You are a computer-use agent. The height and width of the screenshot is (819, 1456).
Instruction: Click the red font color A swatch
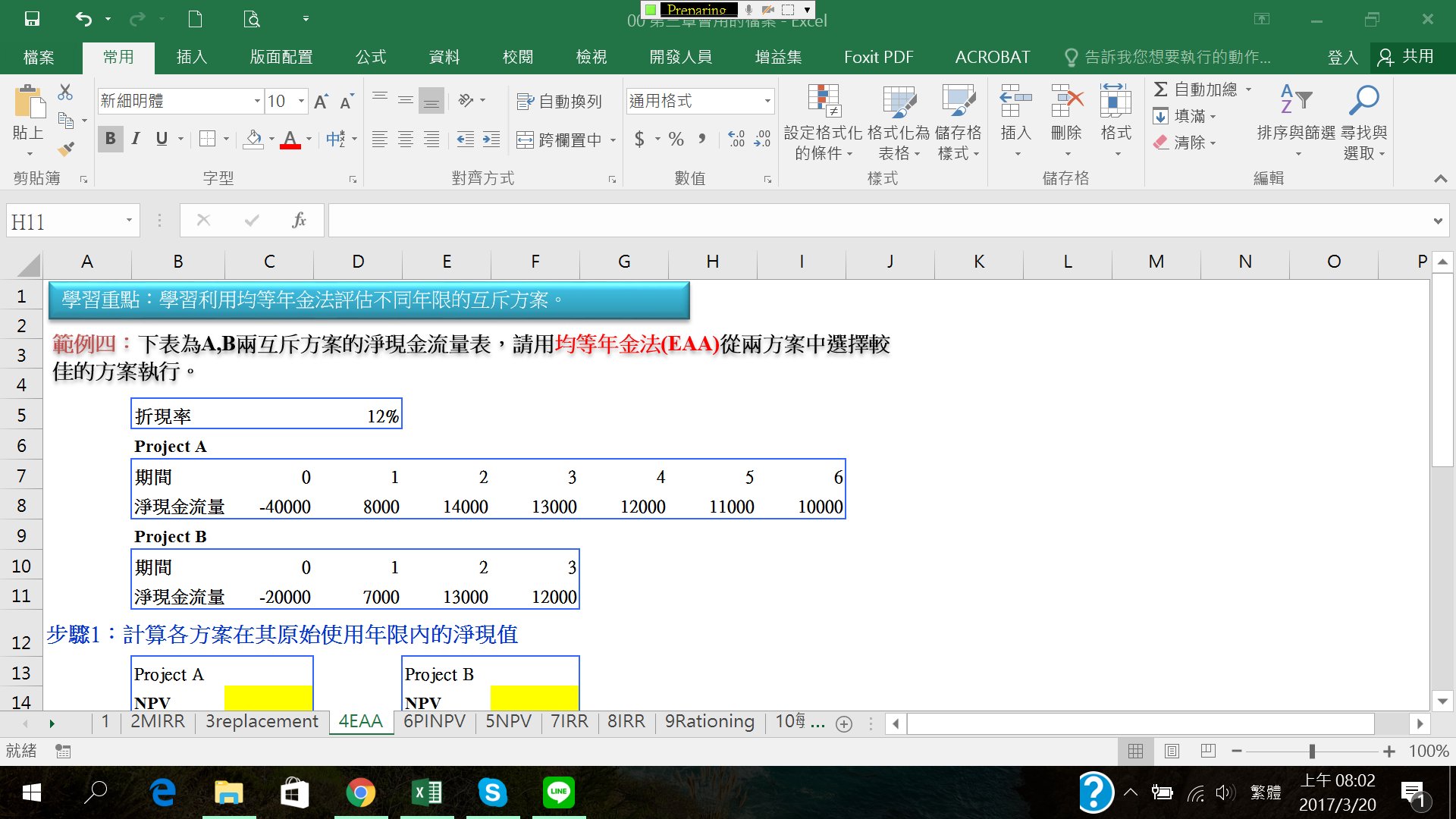coord(290,139)
